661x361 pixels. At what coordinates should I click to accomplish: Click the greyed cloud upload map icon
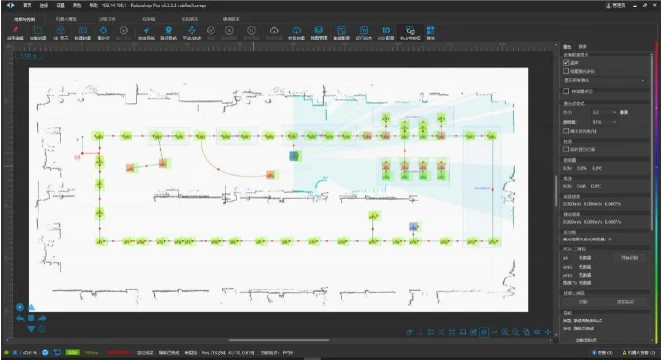pos(274,30)
